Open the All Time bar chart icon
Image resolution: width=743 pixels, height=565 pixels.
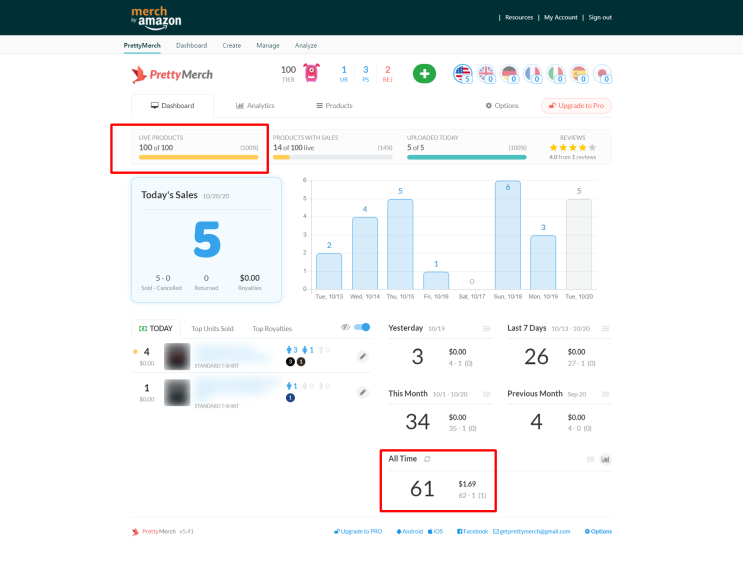(x=605, y=459)
